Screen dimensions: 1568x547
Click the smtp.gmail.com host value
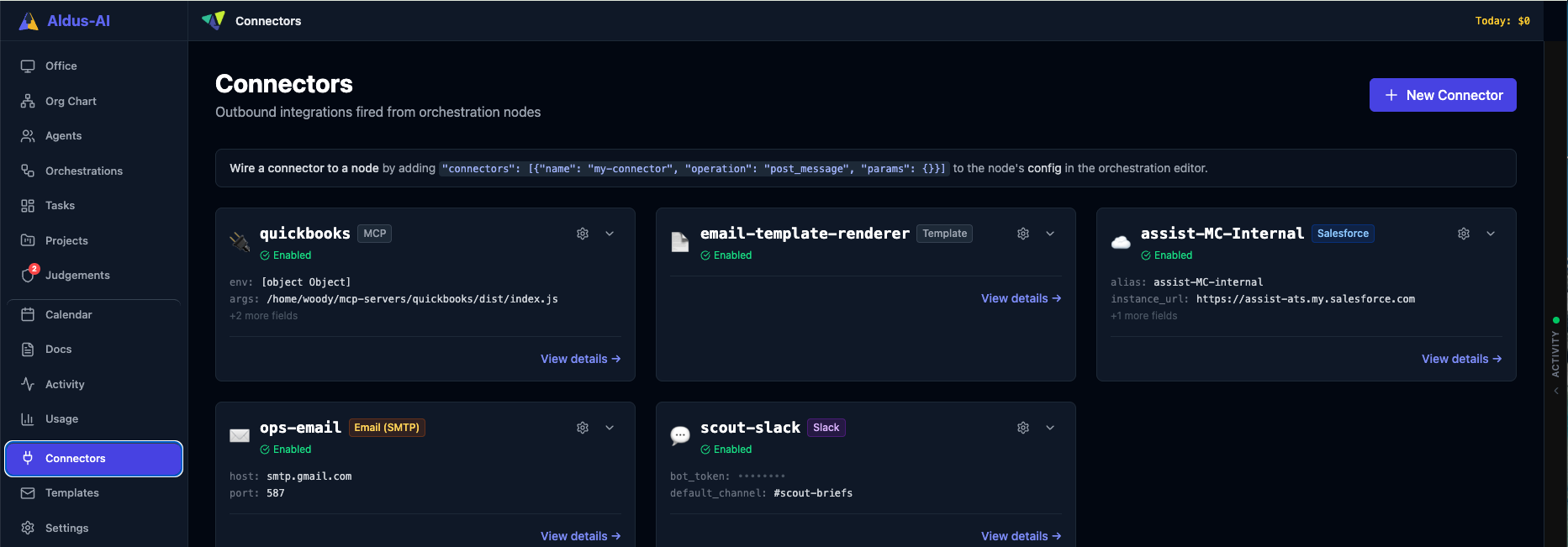pyautogui.click(x=309, y=476)
